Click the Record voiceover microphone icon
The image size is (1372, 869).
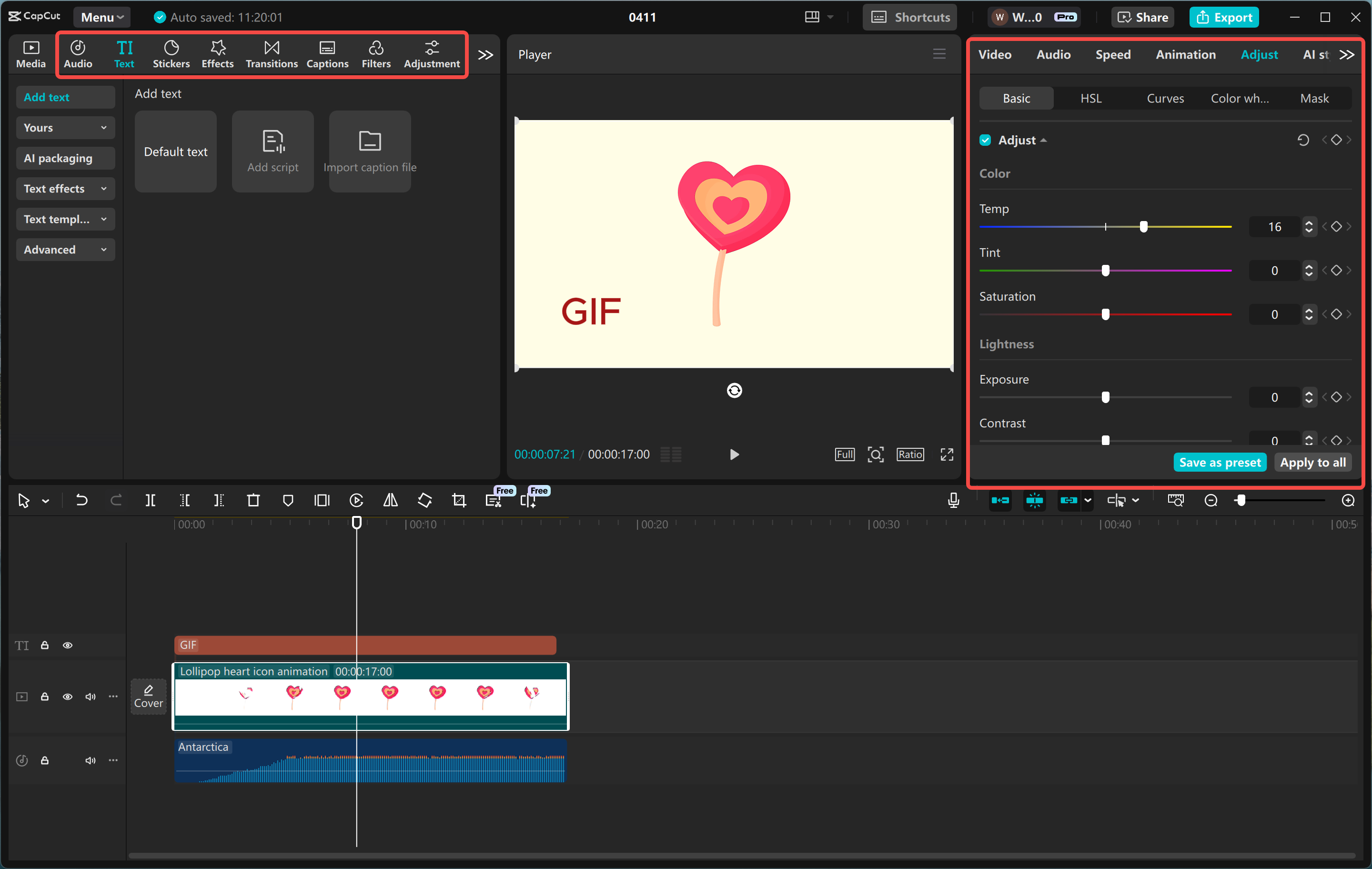953,500
